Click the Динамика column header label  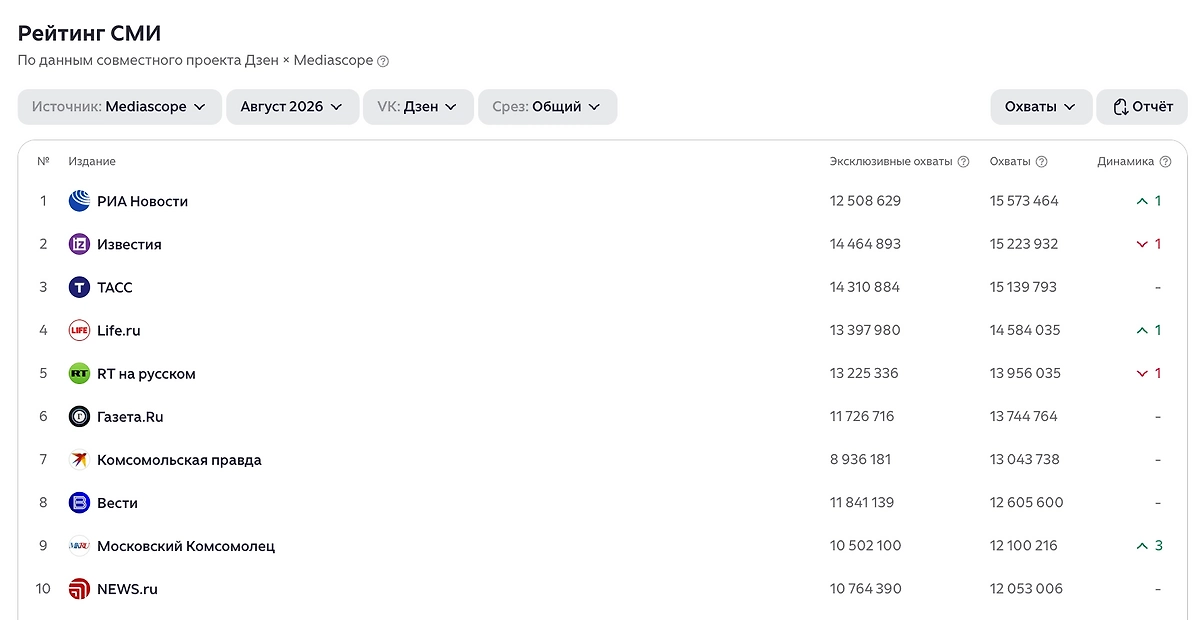click(x=1125, y=162)
